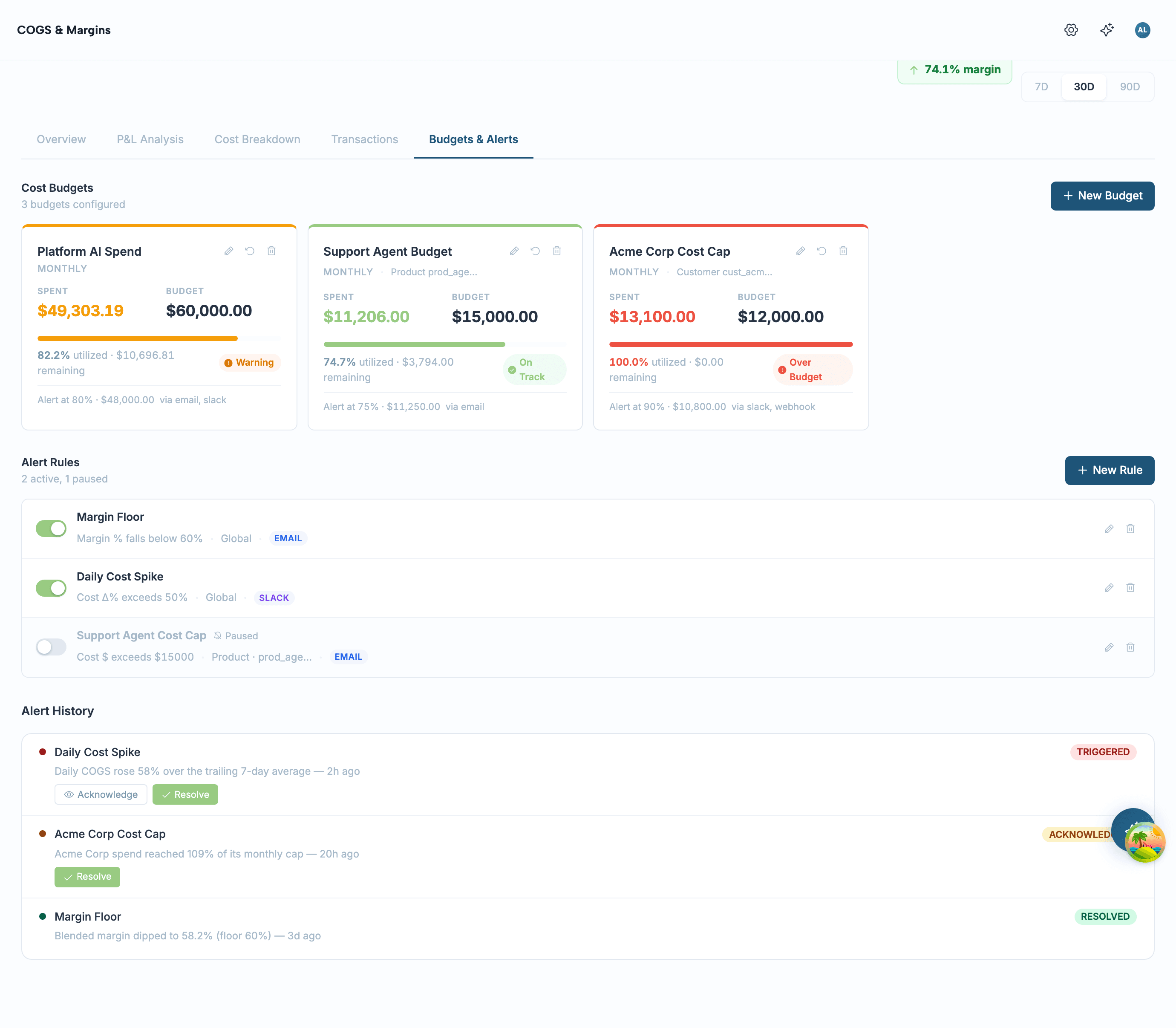The width and height of the screenshot is (1176, 1028).
Task: Add an alert with New Rule button
Action: click(1110, 471)
